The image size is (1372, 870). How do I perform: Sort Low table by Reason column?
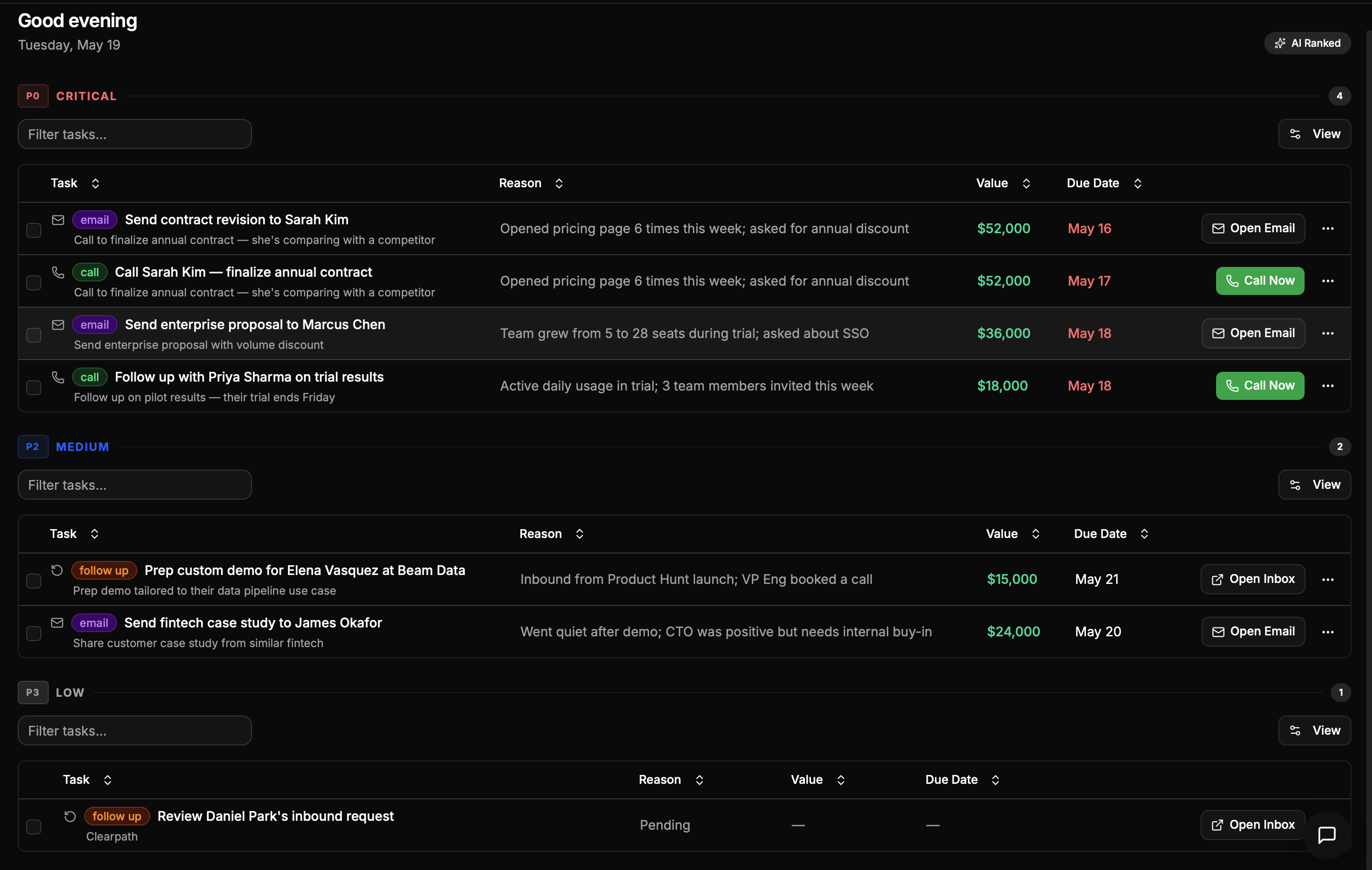(671, 780)
